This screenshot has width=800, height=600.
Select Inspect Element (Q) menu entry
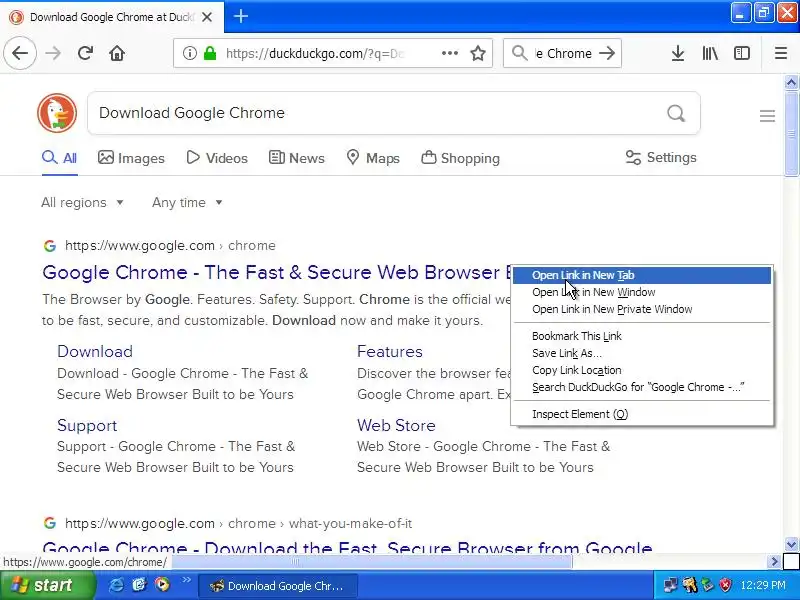click(642, 414)
